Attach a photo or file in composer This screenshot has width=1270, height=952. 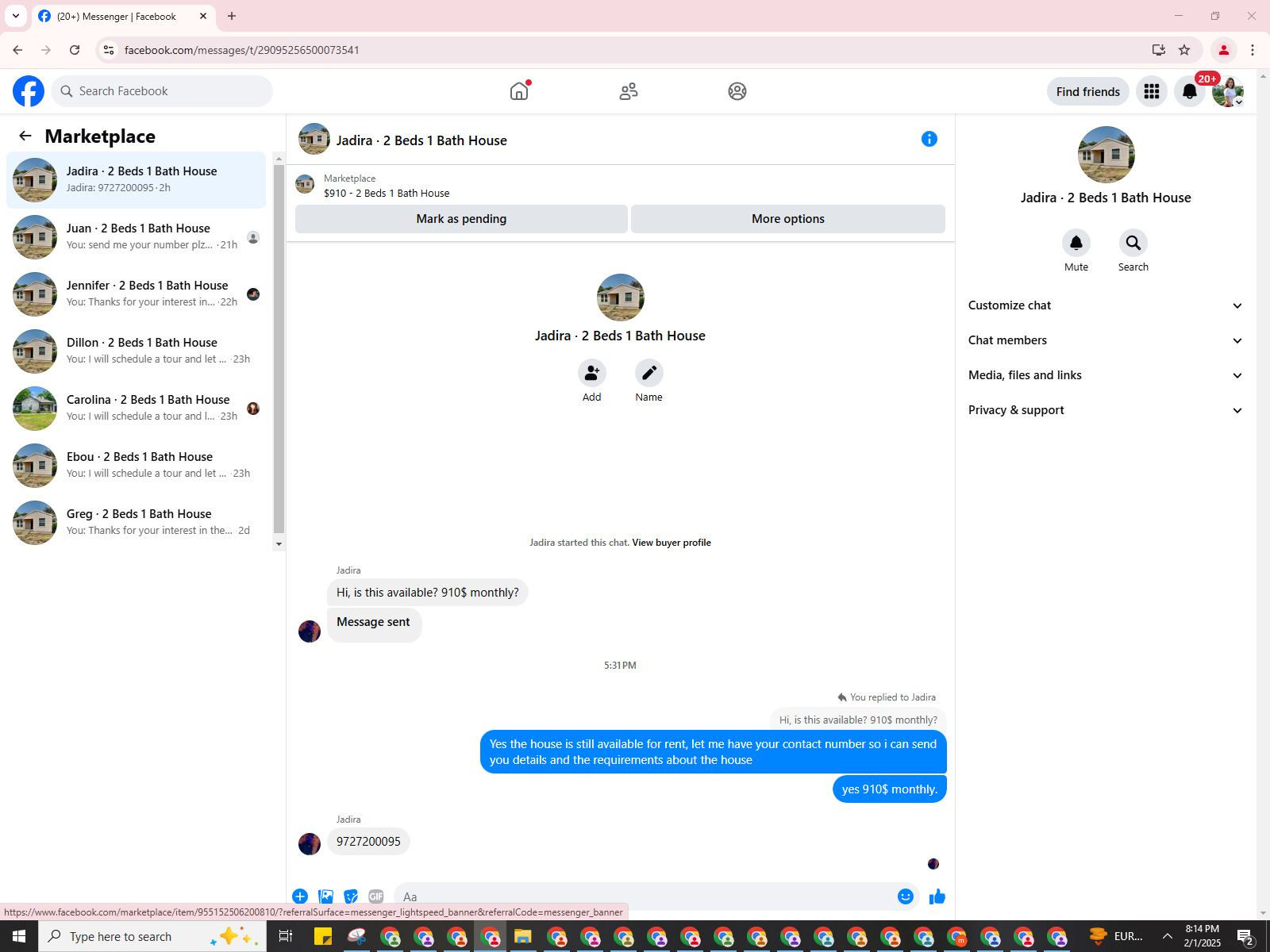pos(325,896)
